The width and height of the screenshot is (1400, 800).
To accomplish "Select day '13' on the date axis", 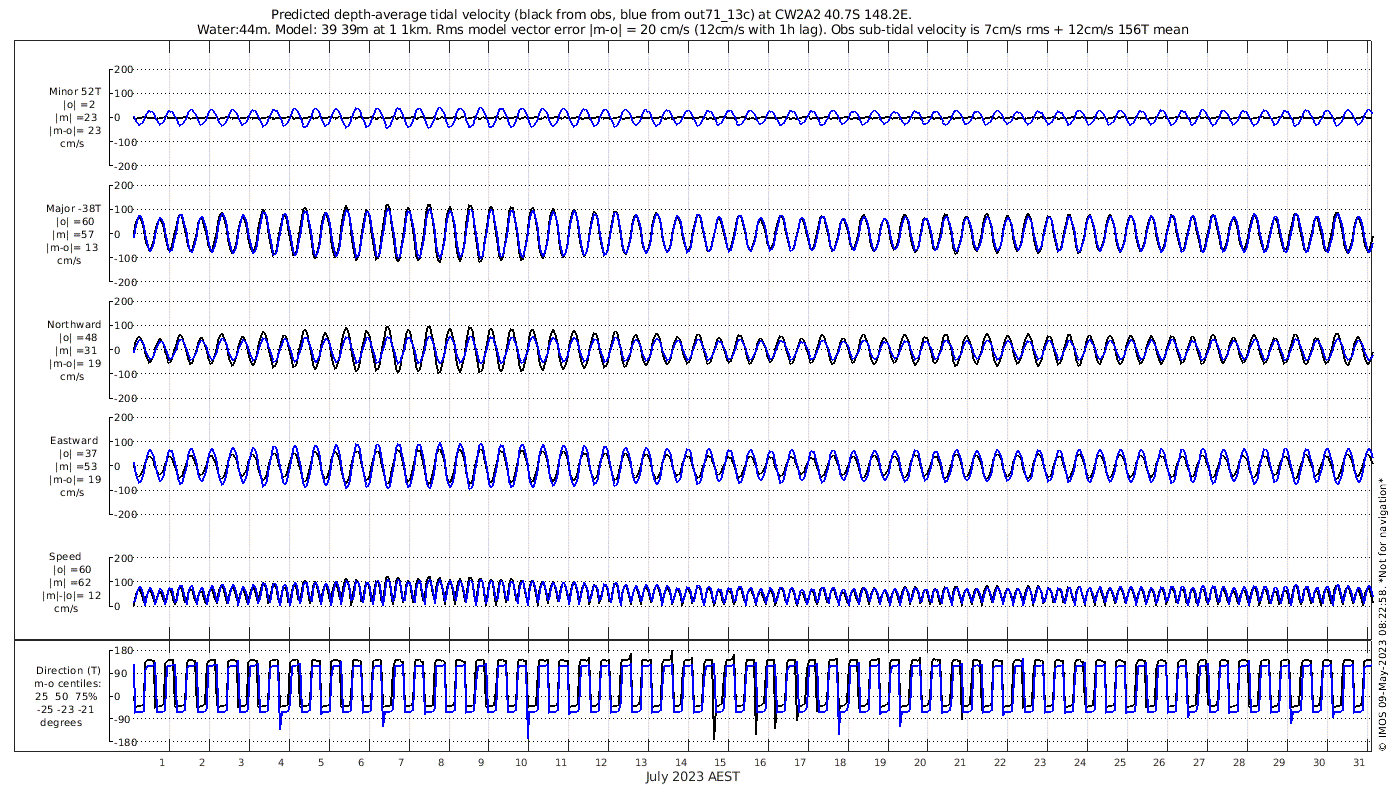I will 641,762.
